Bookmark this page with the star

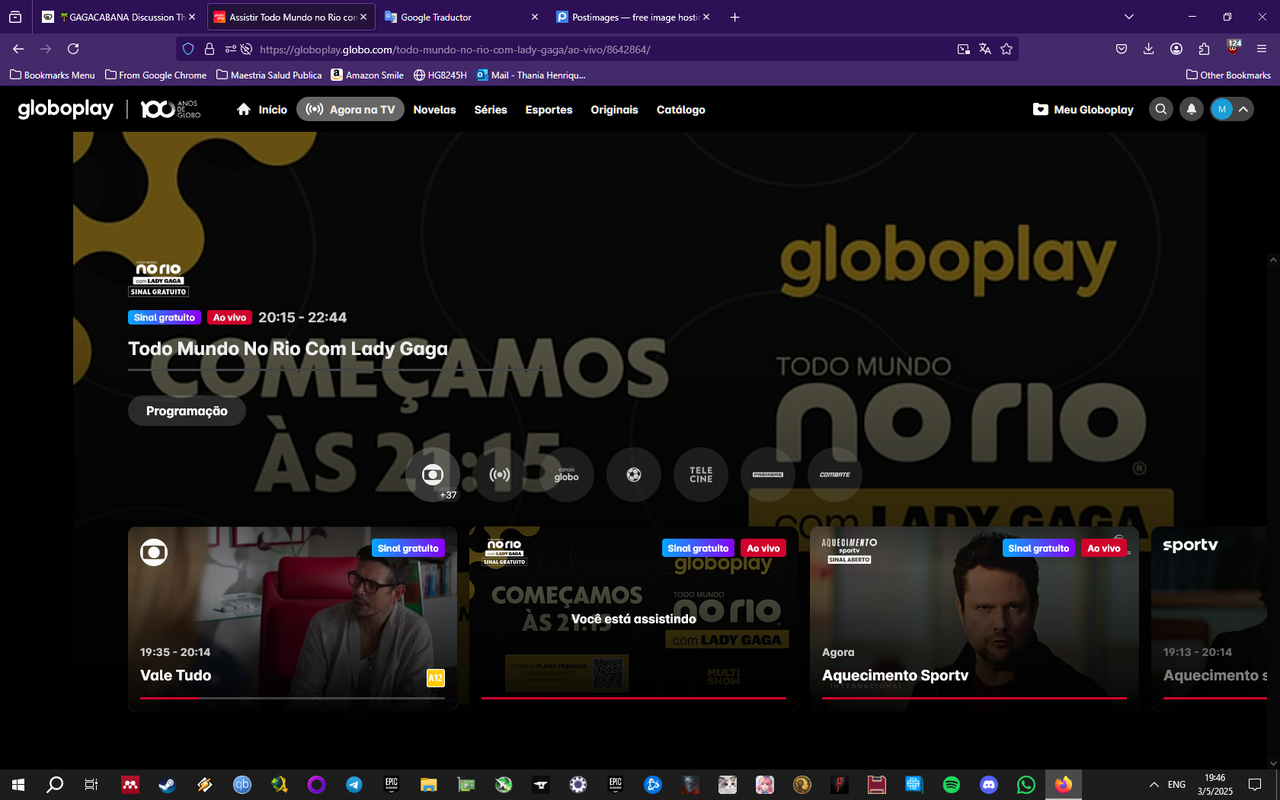point(1007,49)
